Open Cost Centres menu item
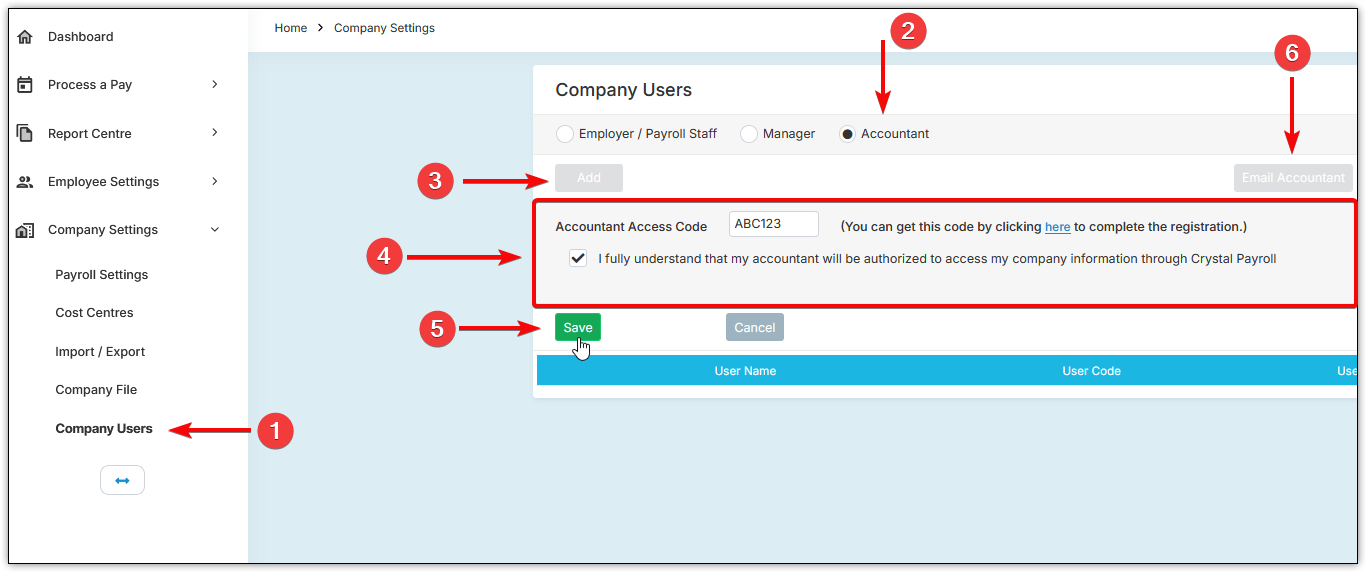This screenshot has width=1366, height=572. click(94, 313)
